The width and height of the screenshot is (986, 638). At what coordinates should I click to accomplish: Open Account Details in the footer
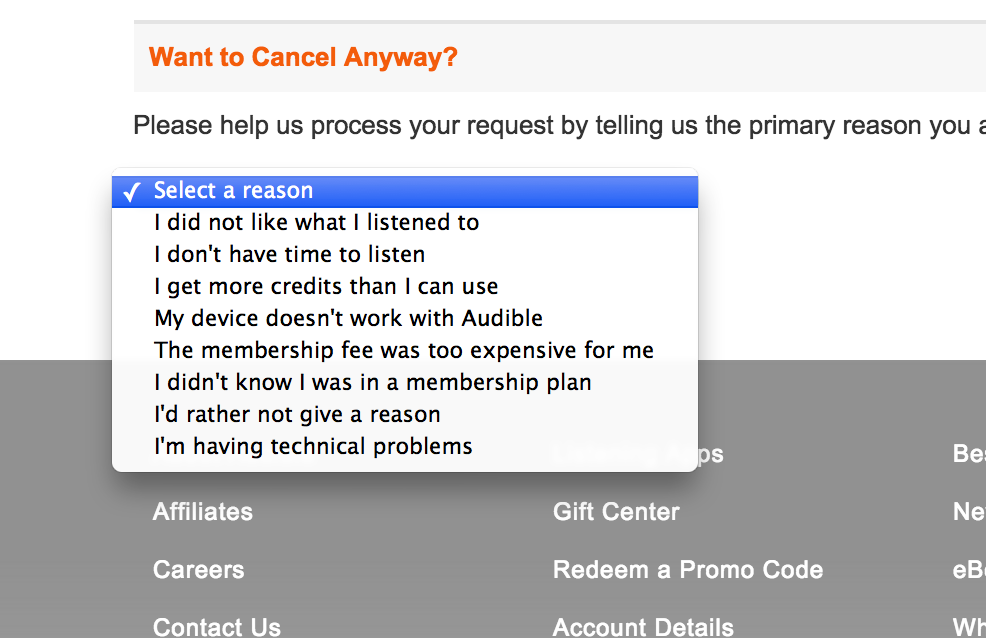[x=643, y=627]
